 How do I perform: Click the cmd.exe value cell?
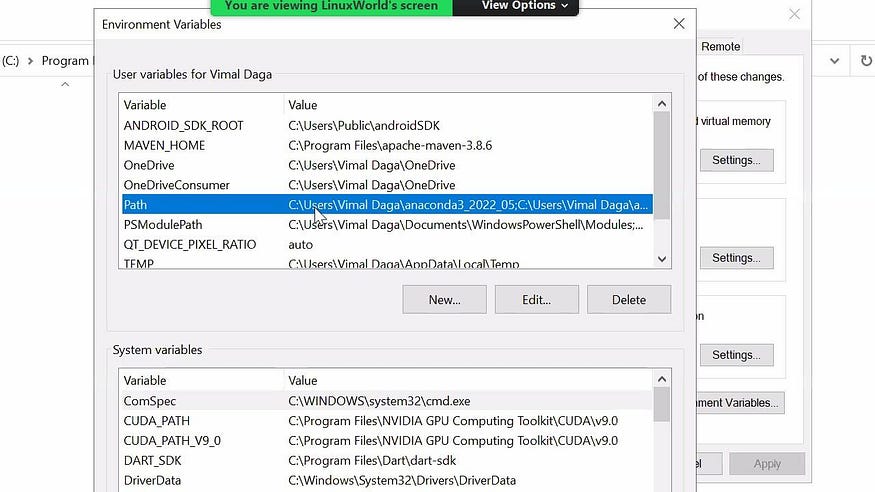click(379, 401)
